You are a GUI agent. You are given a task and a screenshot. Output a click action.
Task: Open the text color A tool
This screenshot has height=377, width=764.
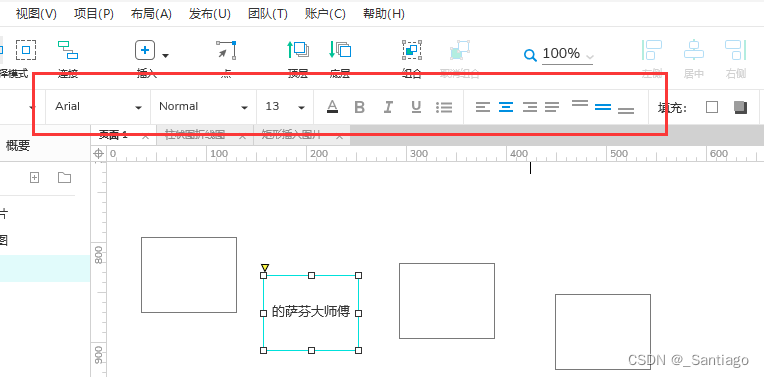pyautogui.click(x=332, y=107)
